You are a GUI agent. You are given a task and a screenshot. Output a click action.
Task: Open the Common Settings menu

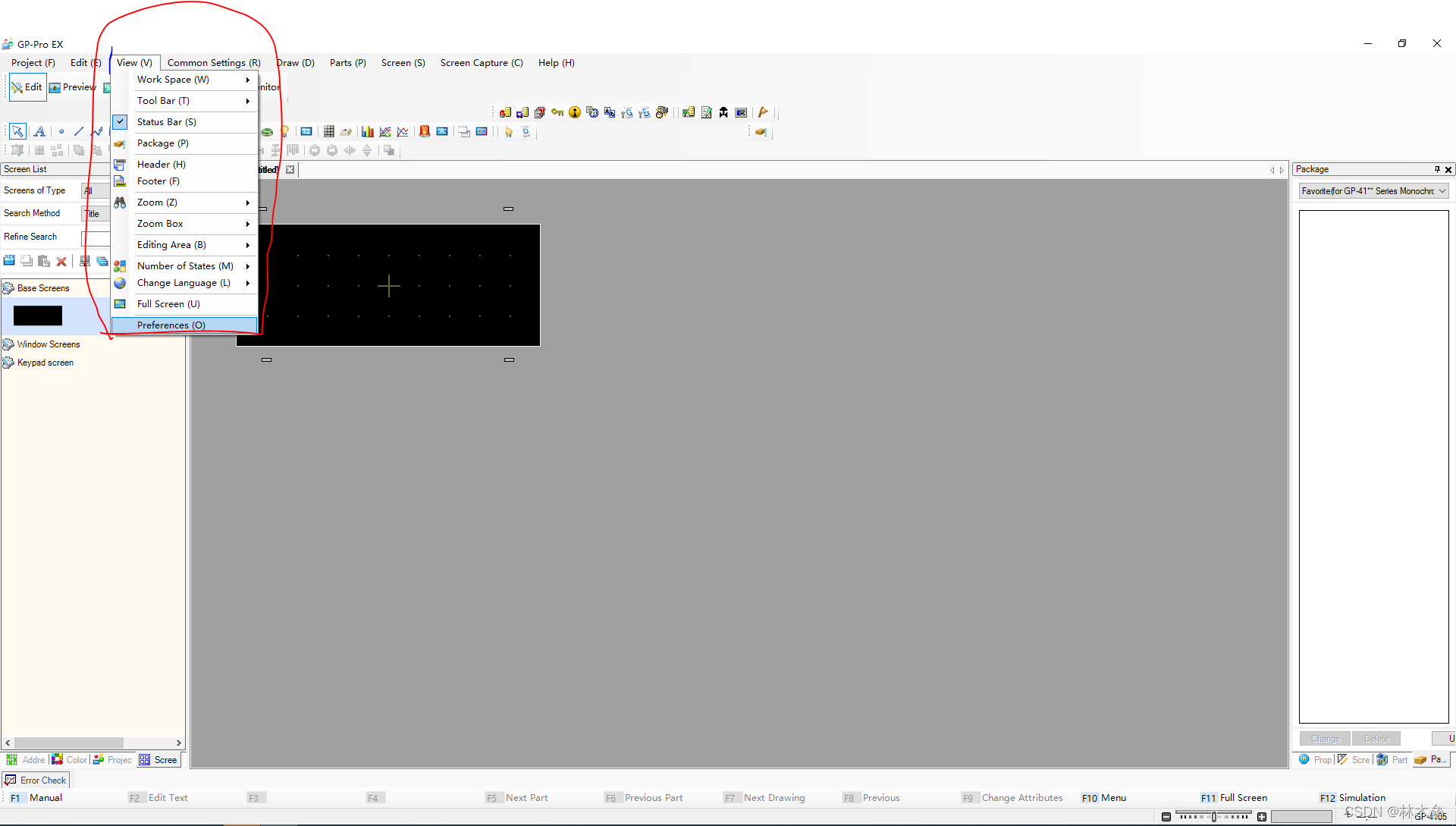(214, 63)
